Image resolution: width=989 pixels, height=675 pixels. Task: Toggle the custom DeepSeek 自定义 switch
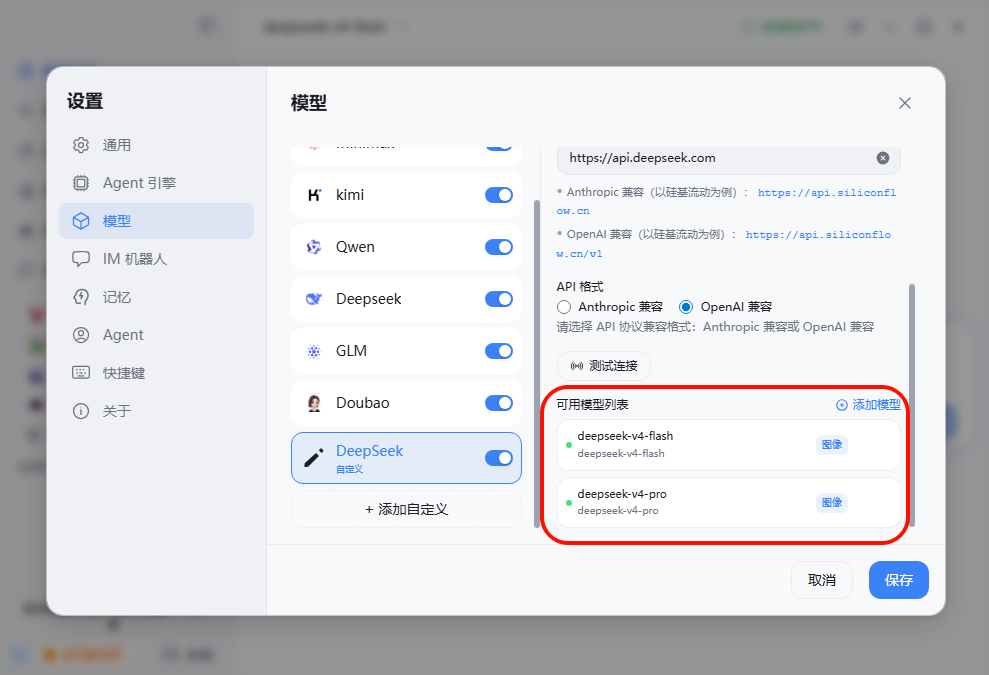coord(499,458)
